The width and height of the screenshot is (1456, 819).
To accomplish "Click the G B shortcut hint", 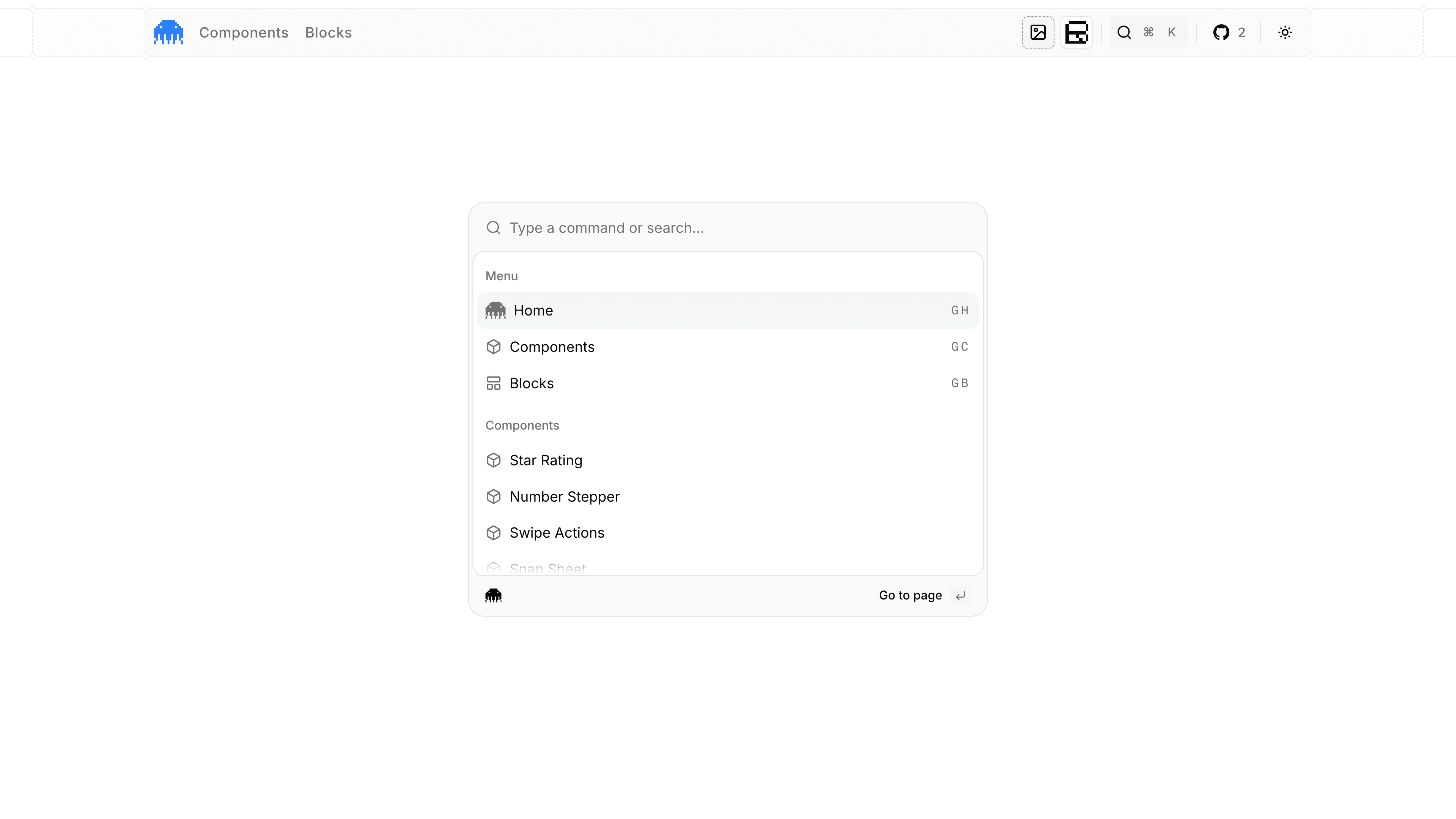I will click(960, 383).
